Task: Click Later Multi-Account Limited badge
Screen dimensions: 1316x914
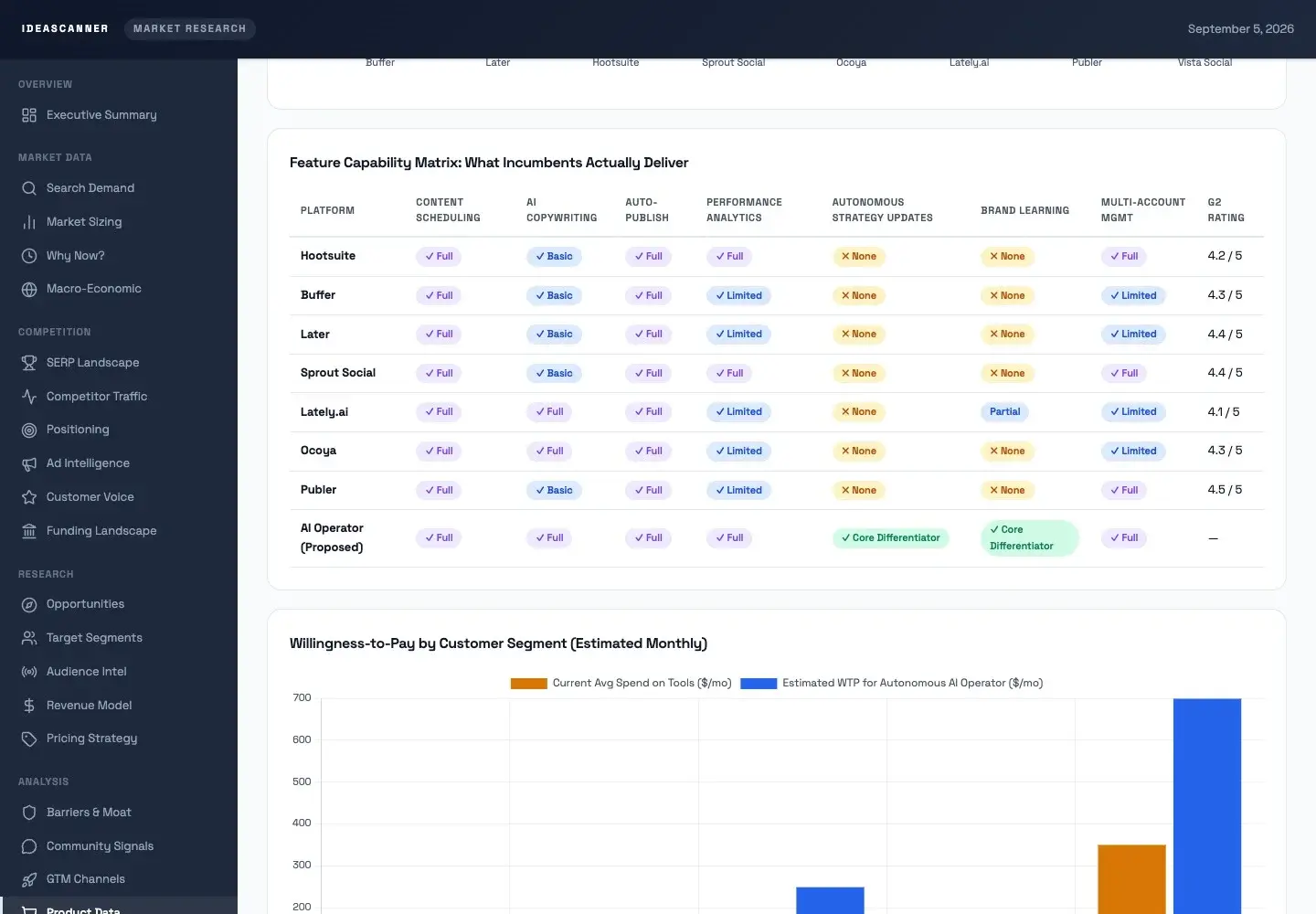Action: click(x=1133, y=335)
